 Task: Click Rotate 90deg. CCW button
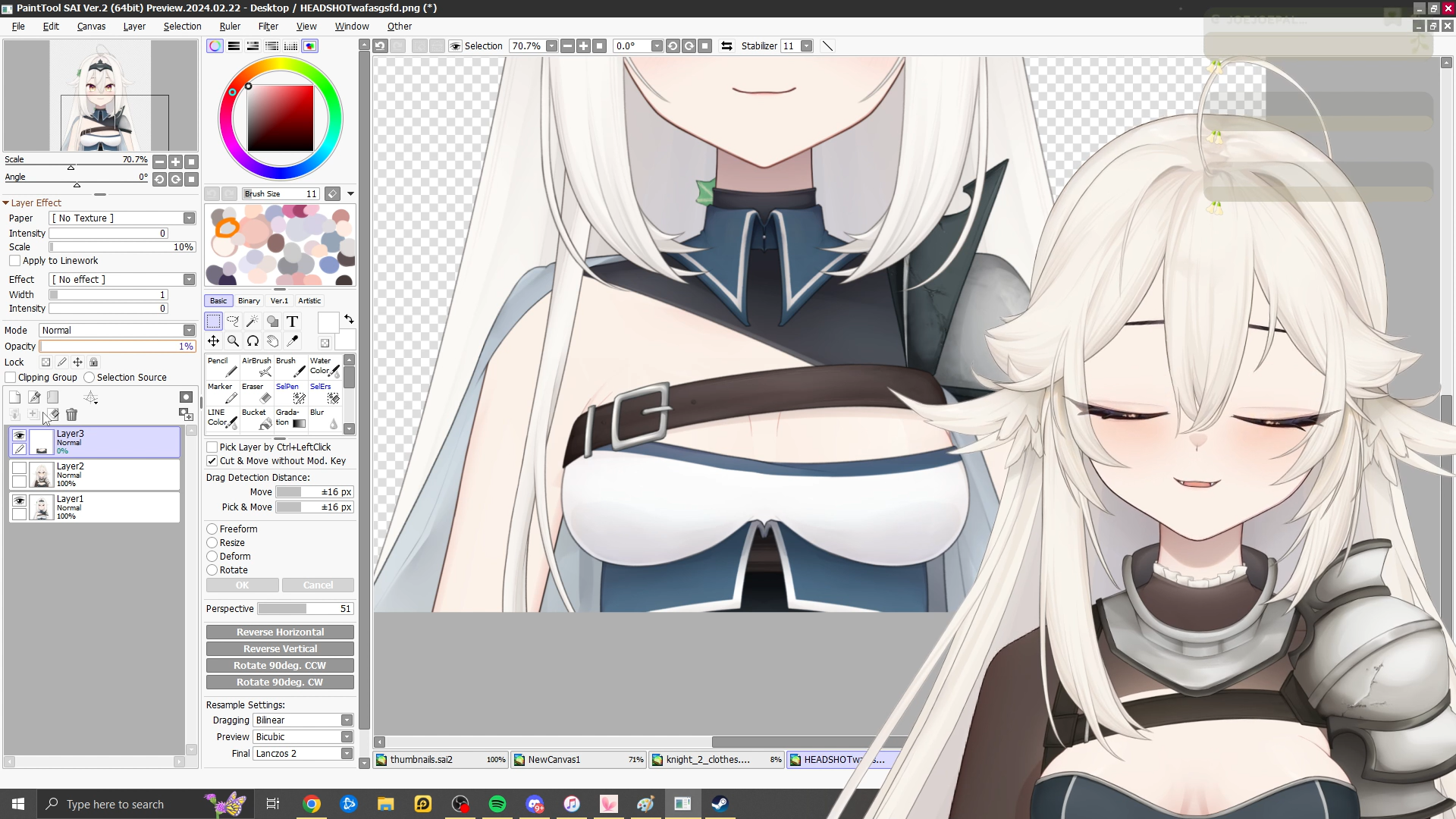[280, 666]
